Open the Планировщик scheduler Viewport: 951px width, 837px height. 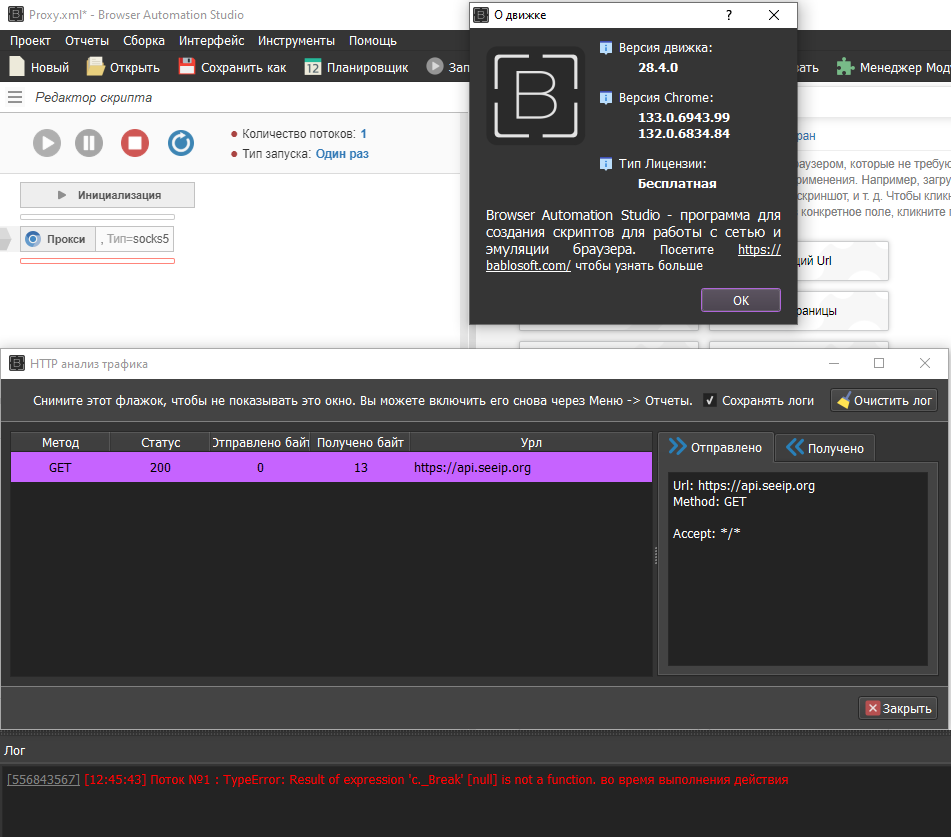pos(356,67)
